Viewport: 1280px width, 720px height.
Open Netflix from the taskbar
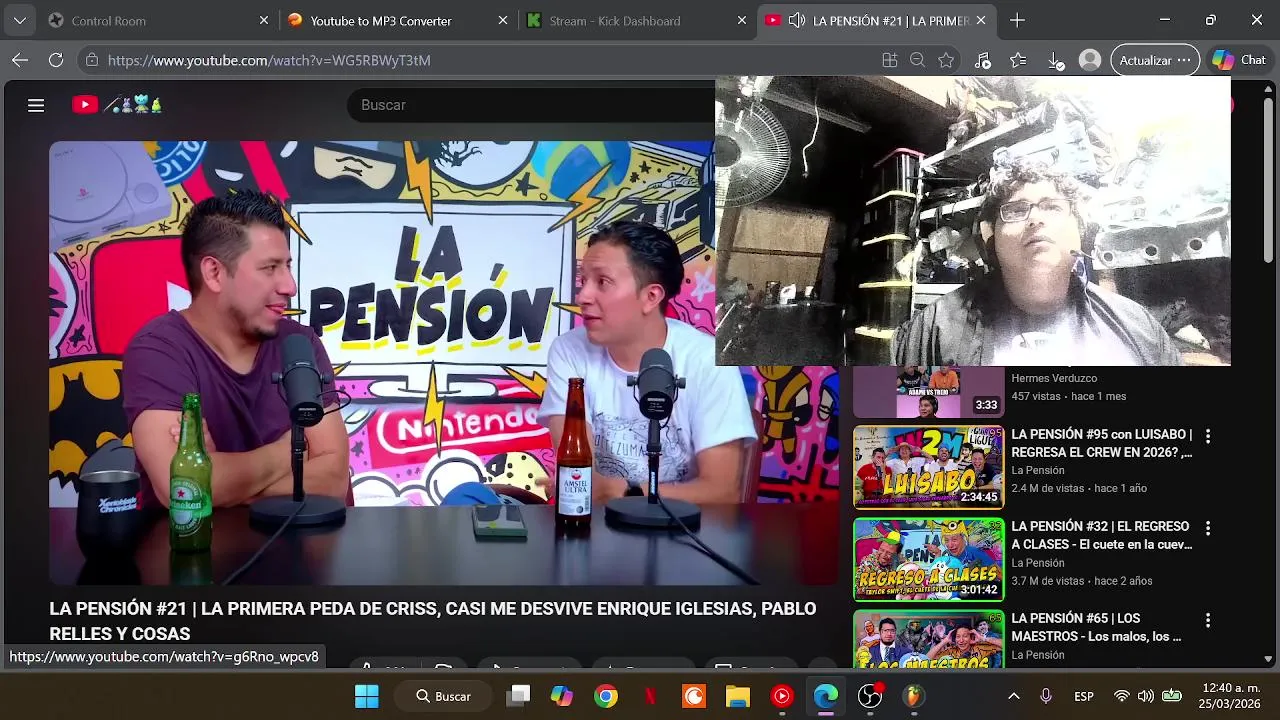tap(650, 696)
